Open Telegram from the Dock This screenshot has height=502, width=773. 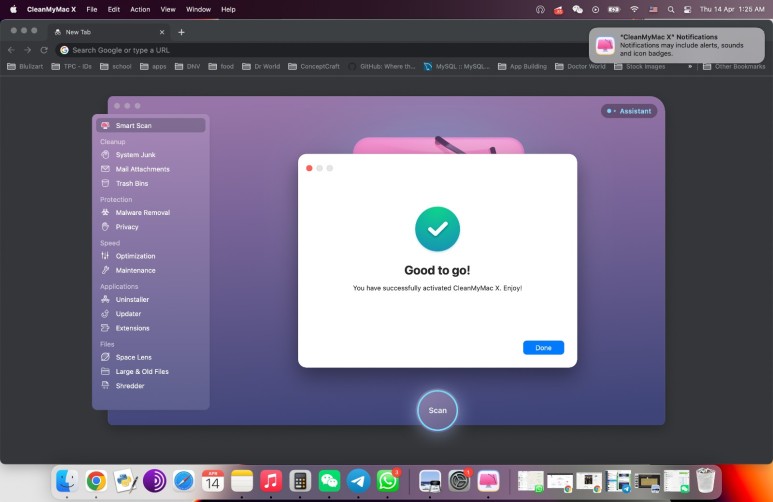tap(358, 481)
